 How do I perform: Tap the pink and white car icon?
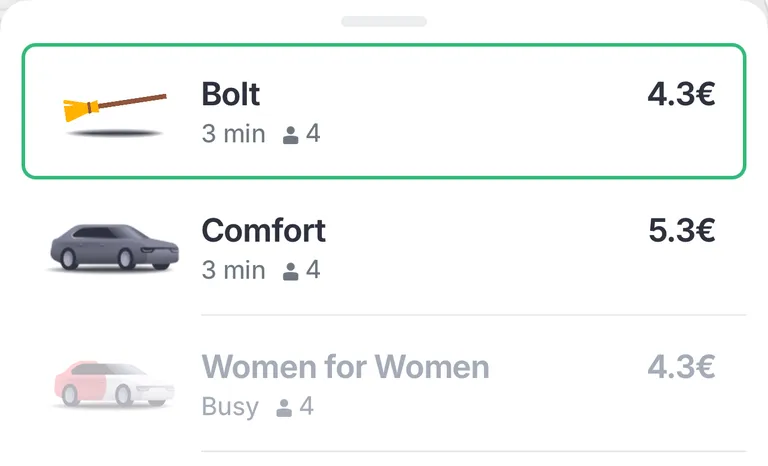(114, 385)
